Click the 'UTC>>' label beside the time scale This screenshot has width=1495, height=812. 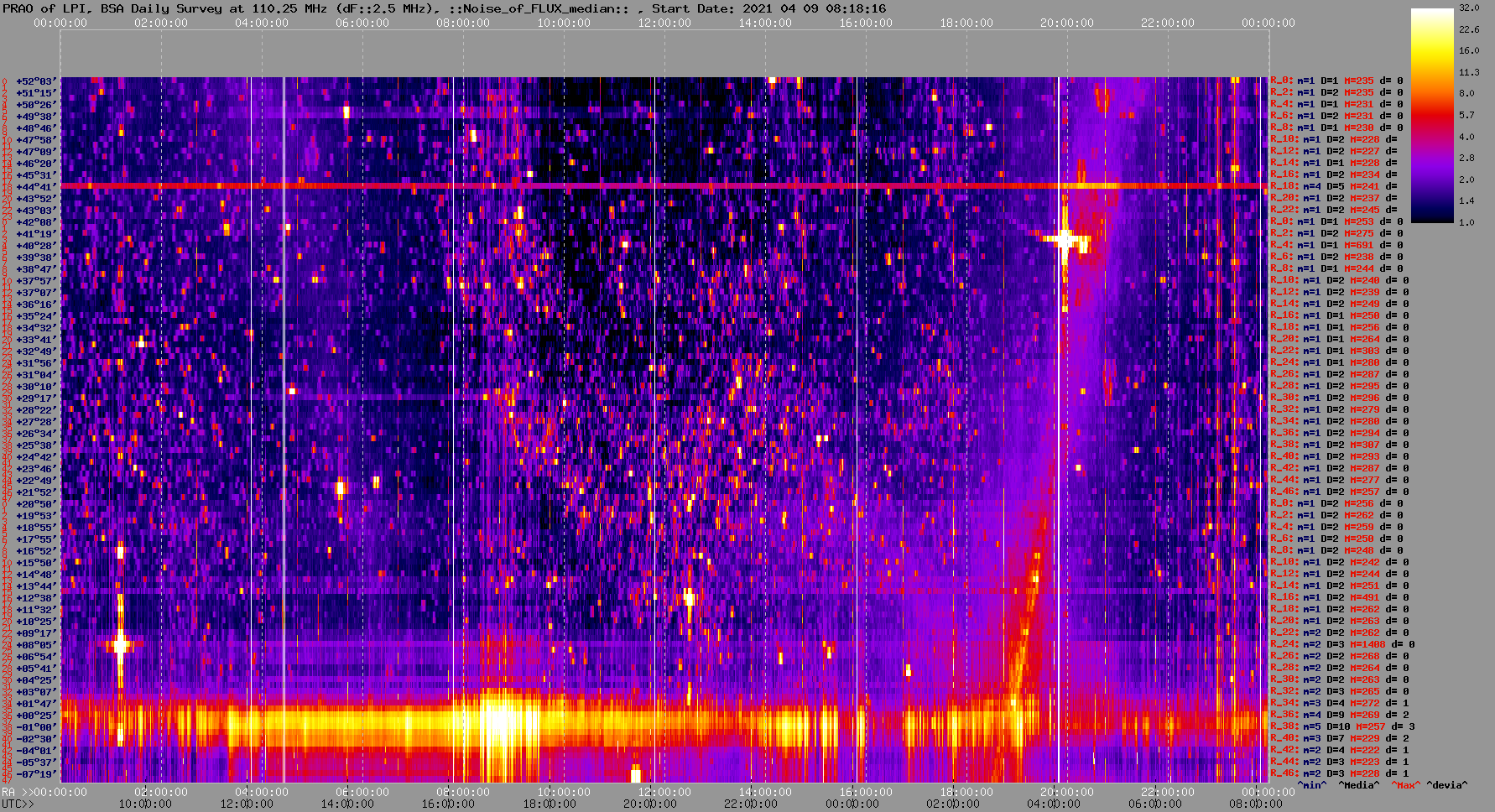17,804
